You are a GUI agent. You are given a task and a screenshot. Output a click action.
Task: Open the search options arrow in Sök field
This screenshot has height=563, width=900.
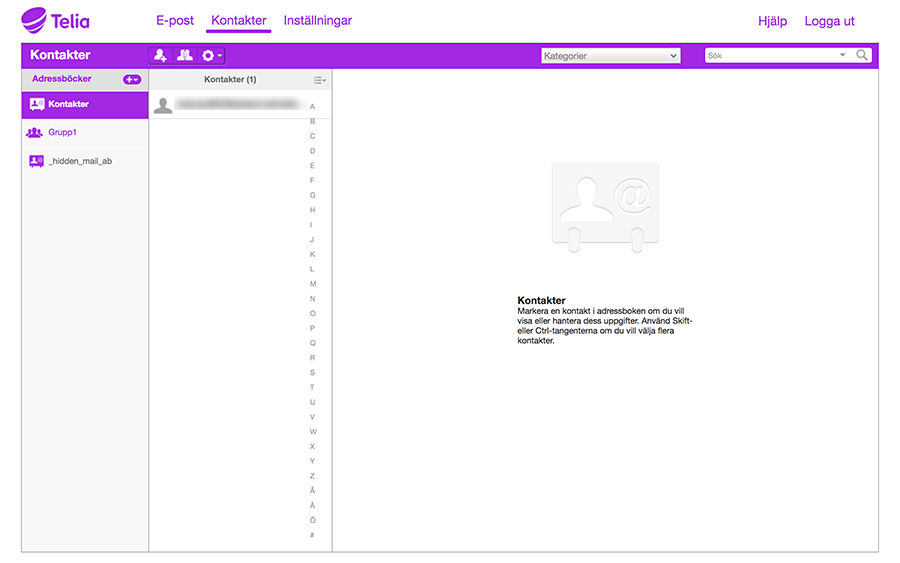[843, 56]
